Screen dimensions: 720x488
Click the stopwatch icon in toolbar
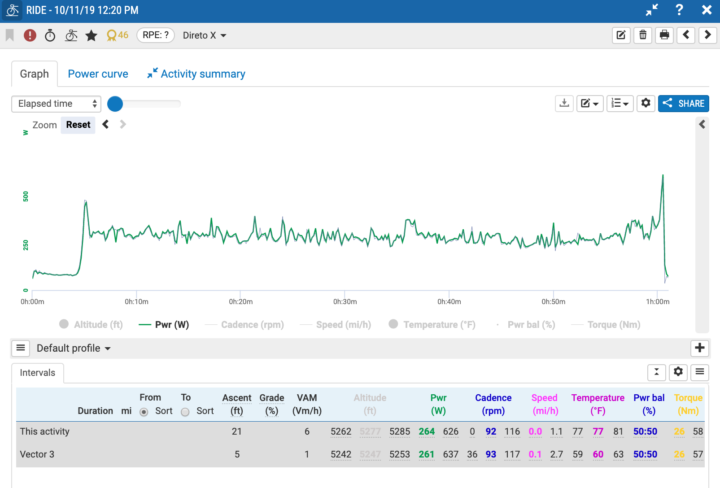(x=50, y=35)
